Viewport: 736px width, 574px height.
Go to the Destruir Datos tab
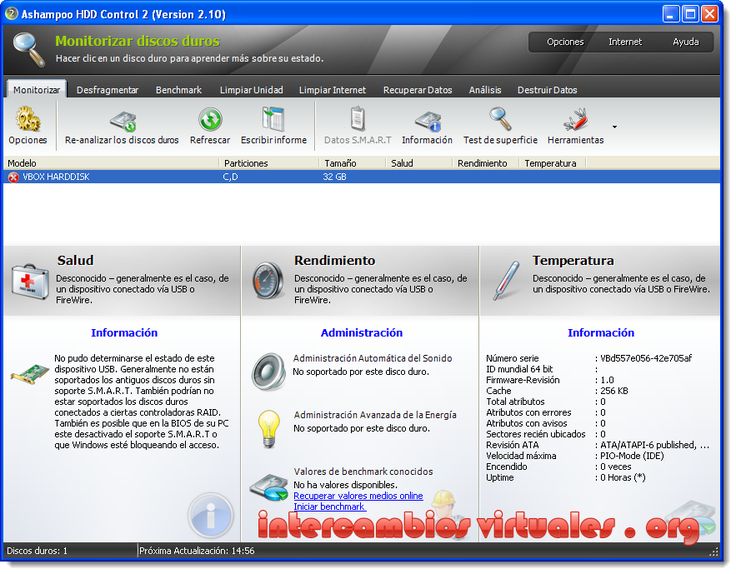point(549,90)
